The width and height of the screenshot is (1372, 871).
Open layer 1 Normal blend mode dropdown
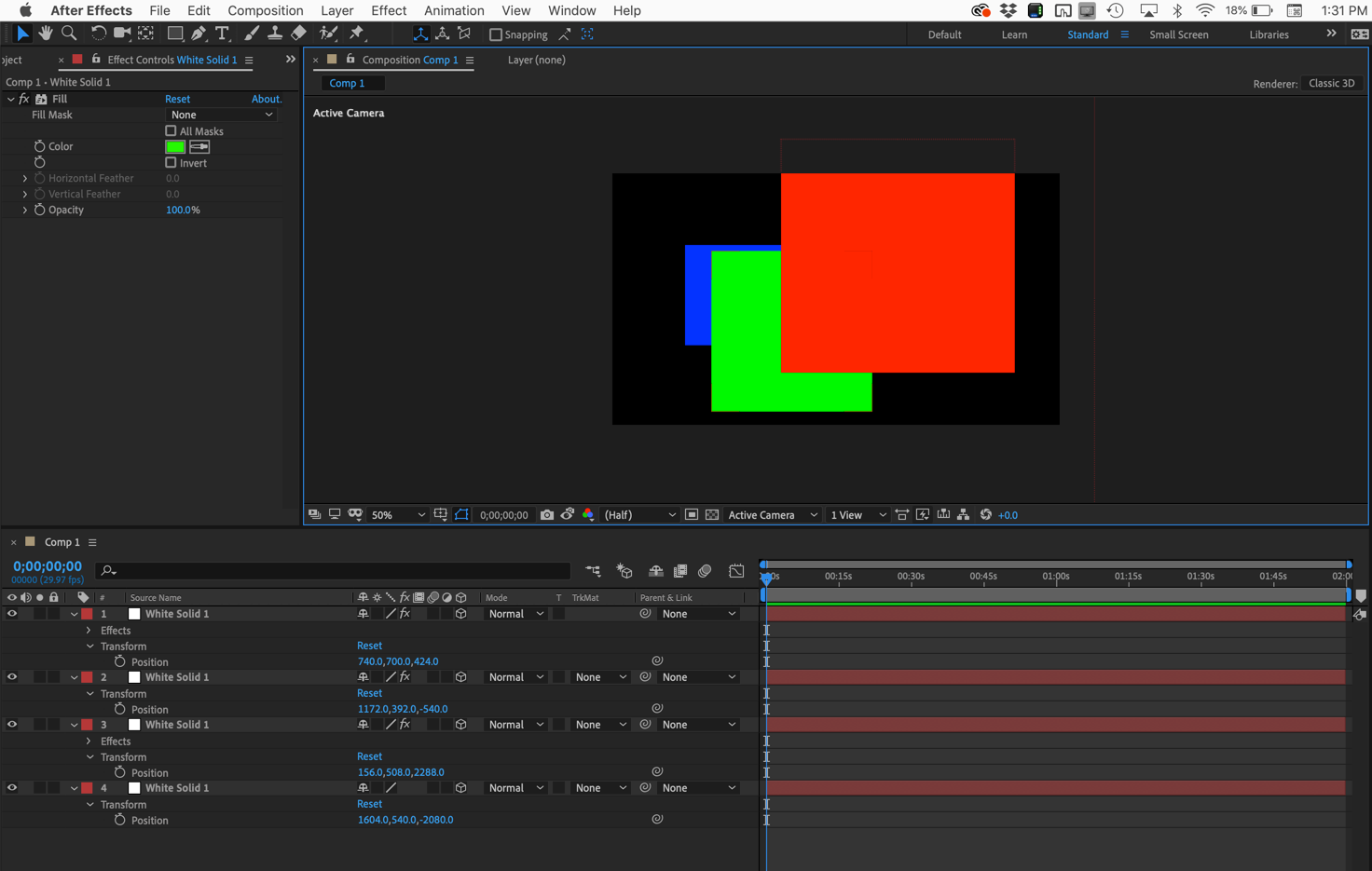click(x=515, y=614)
